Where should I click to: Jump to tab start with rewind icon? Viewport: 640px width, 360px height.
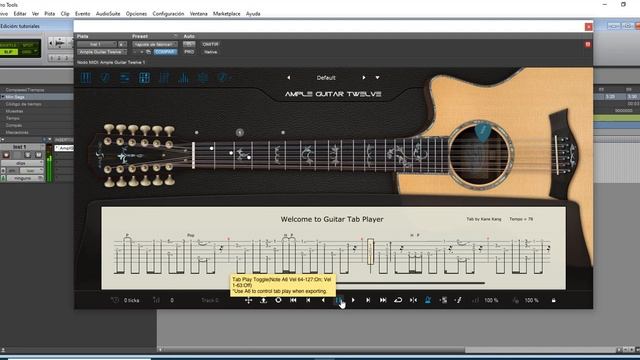(x=293, y=300)
